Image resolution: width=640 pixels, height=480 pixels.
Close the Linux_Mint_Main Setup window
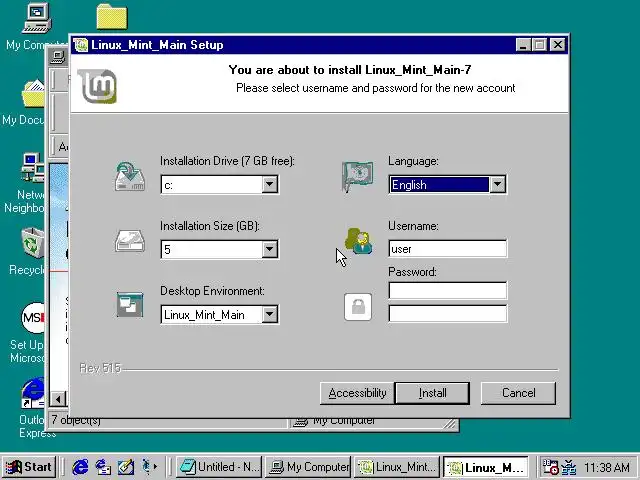tap(558, 44)
